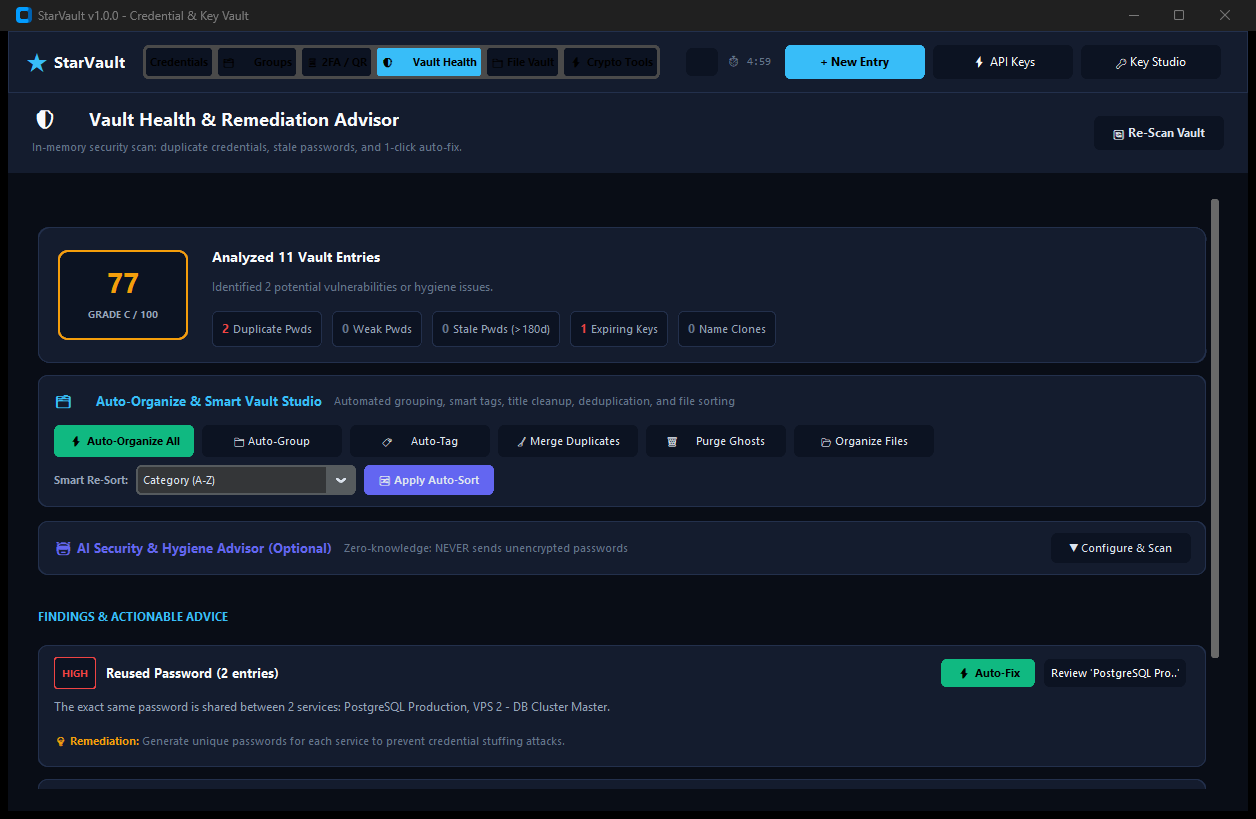Click the AI Security & Hygiene Advisor heading

[204, 548]
